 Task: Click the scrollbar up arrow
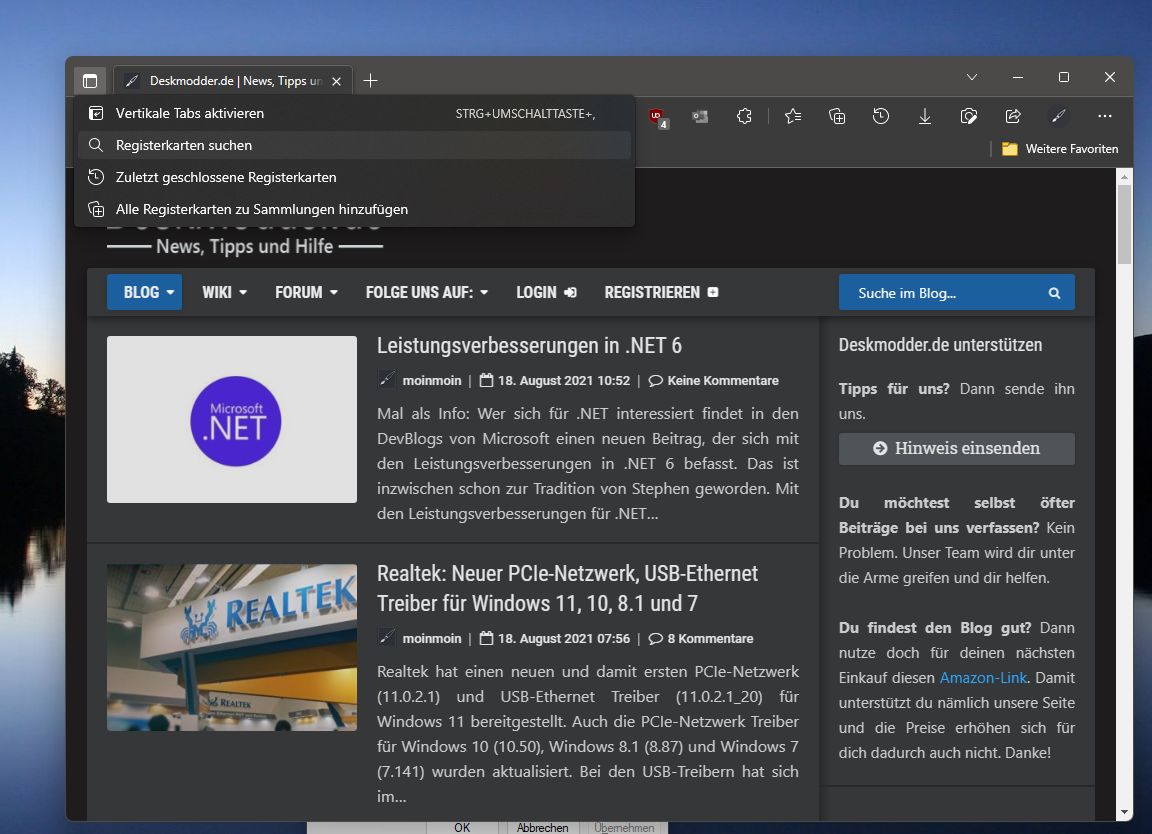[1124, 176]
